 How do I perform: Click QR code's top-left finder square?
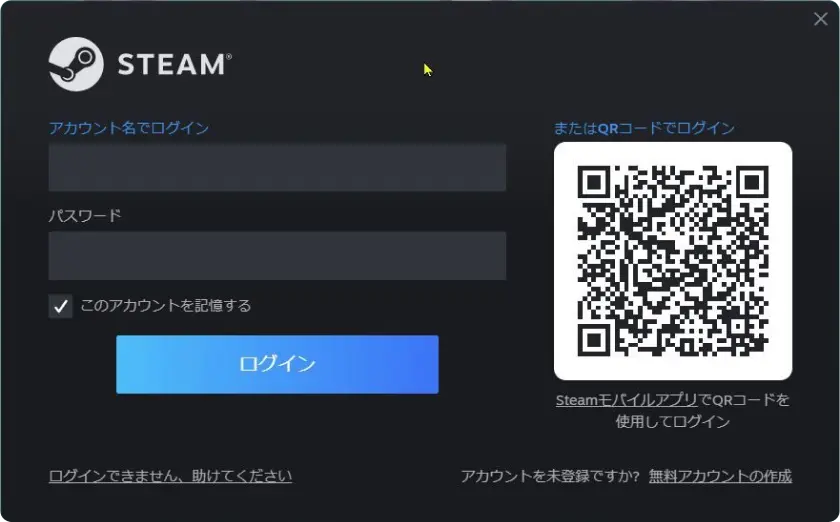pos(594,182)
